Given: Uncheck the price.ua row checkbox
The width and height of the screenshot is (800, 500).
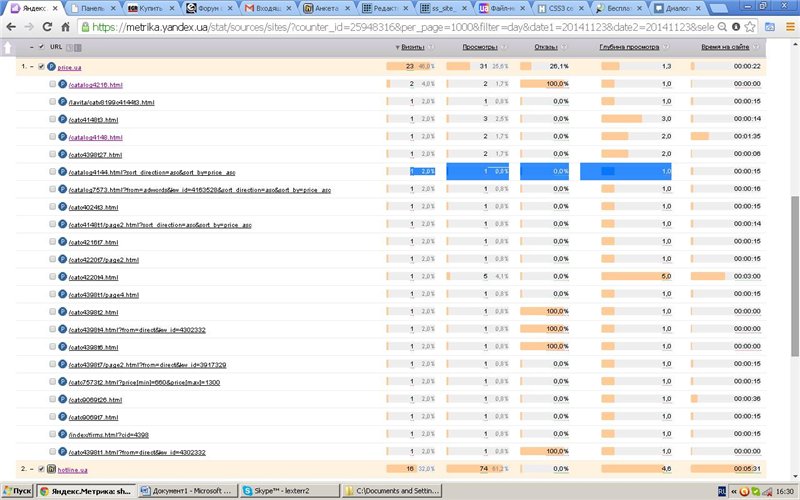Looking at the screenshot, I should point(41,67).
